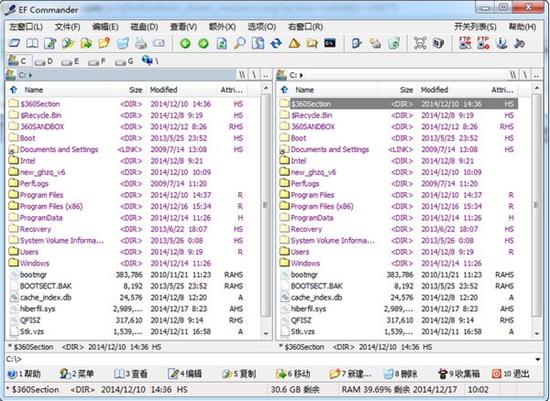Click the Copy files toolbar icon

coord(68,43)
